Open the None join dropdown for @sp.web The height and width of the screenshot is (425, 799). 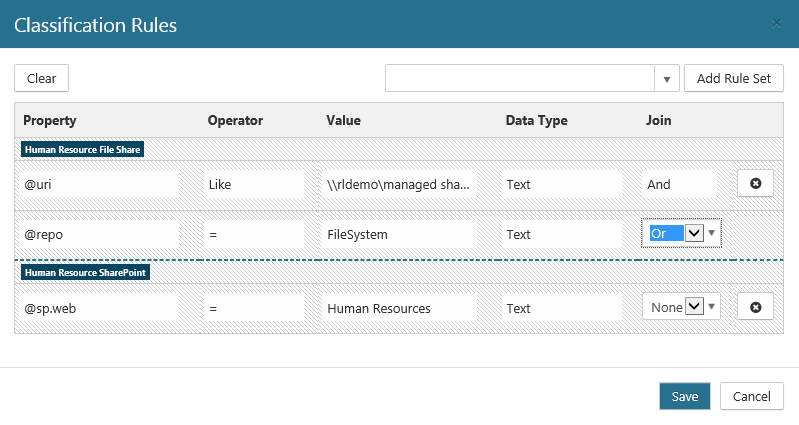[694, 308]
